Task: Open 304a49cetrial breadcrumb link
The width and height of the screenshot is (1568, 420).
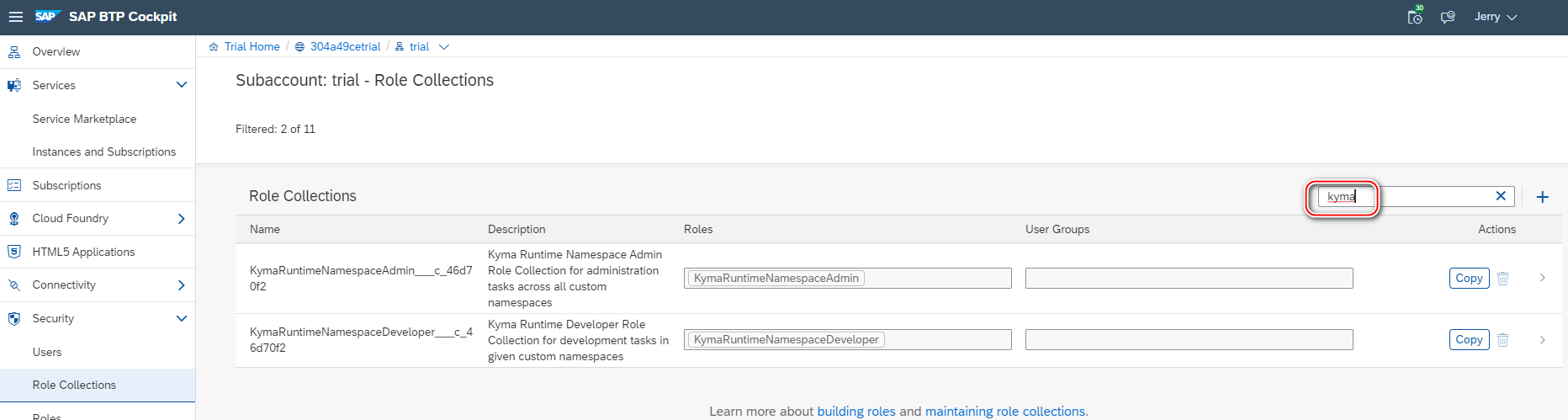Action: click(x=345, y=46)
